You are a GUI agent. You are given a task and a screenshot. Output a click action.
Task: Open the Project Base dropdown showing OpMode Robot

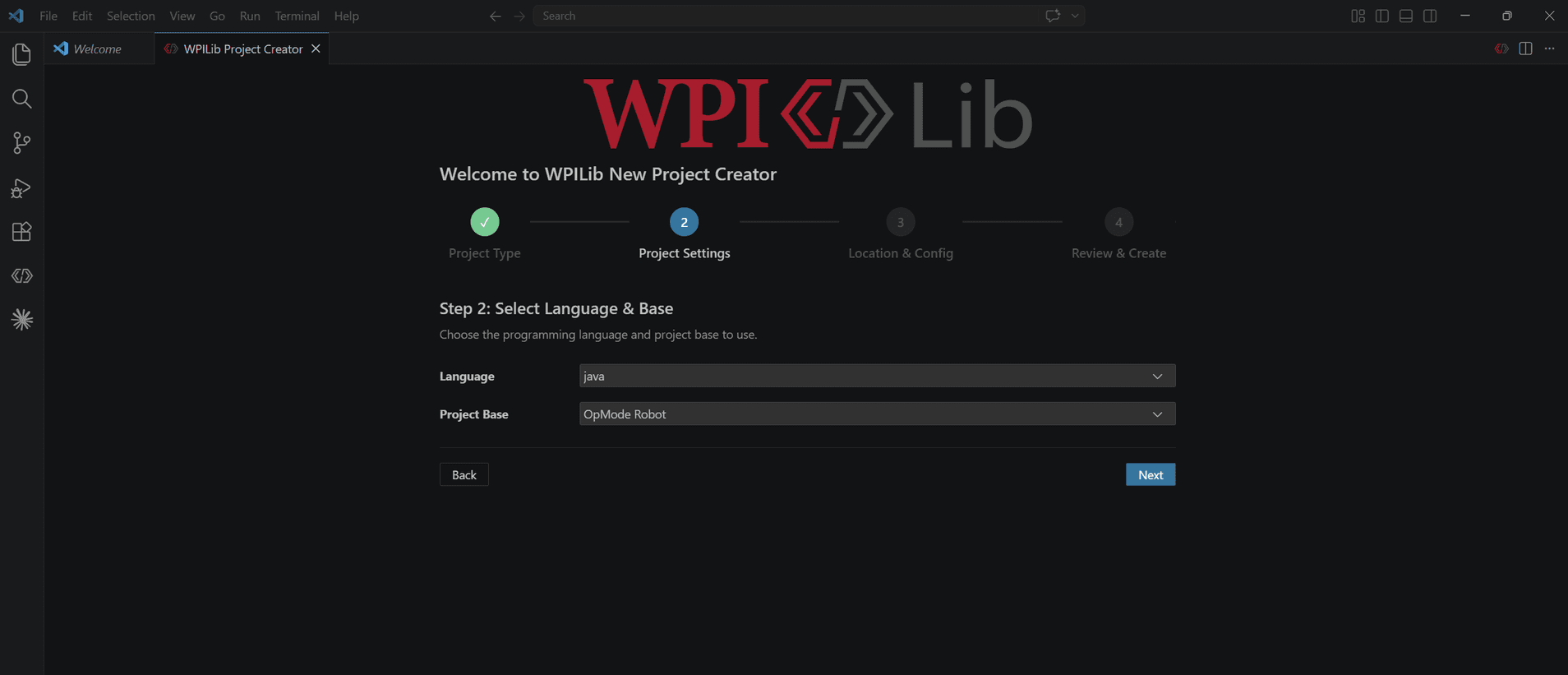(877, 414)
